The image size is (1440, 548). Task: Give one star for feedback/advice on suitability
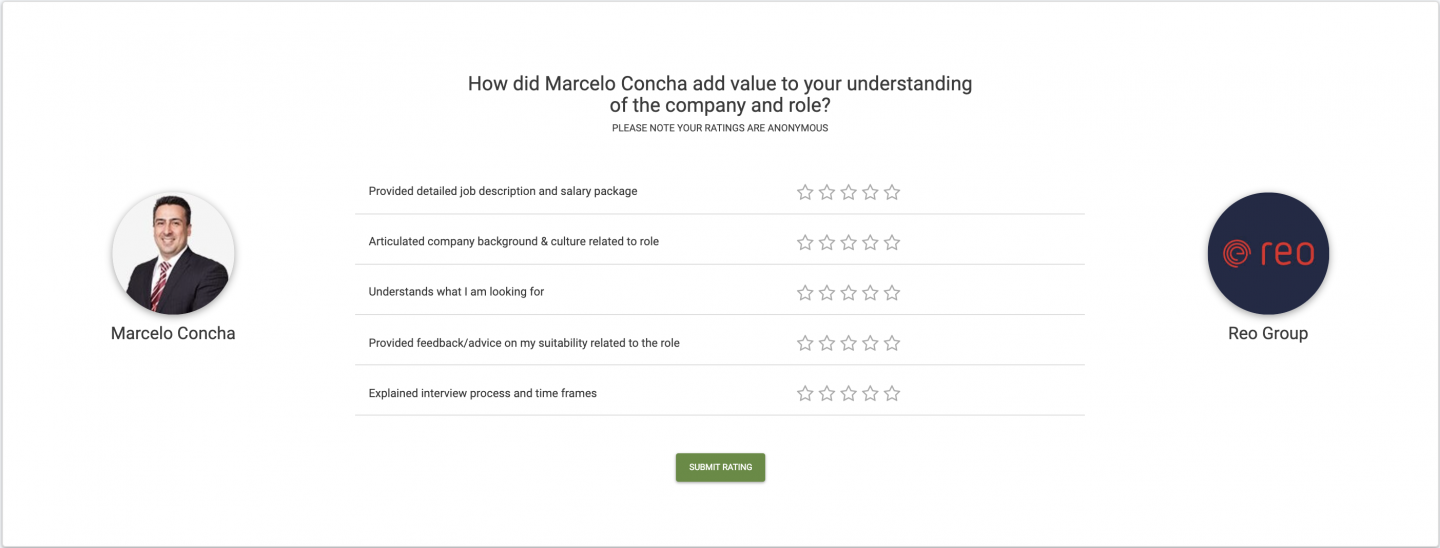[x=805, y=343]
